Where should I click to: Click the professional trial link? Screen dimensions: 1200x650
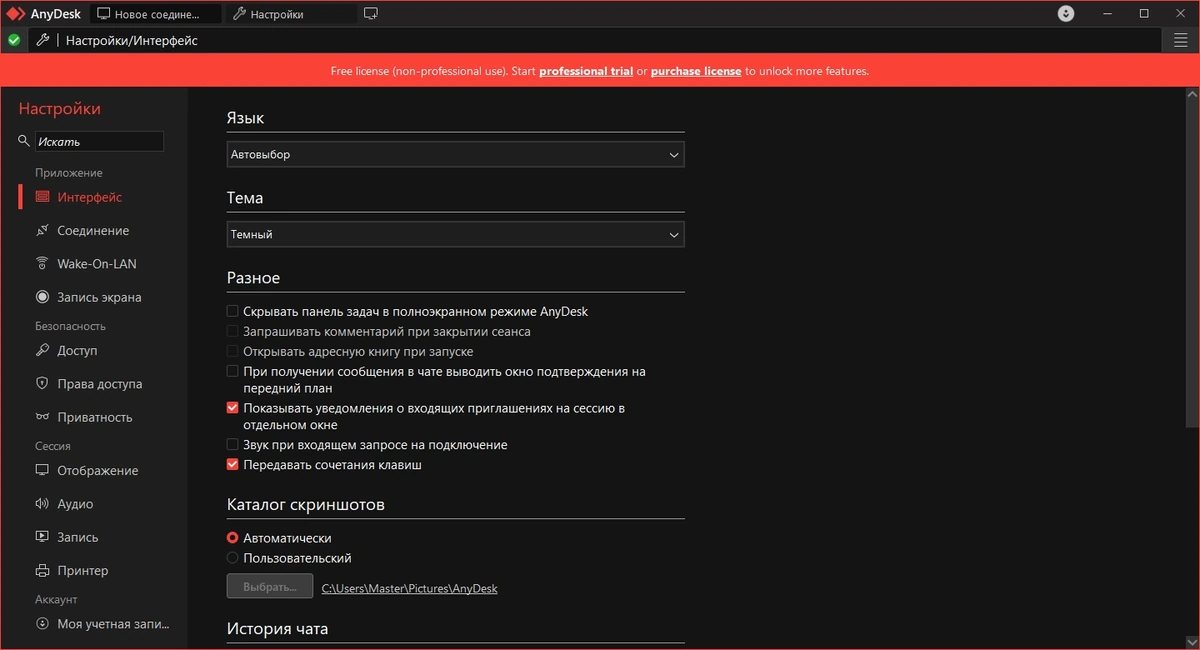tap(586, 71)
